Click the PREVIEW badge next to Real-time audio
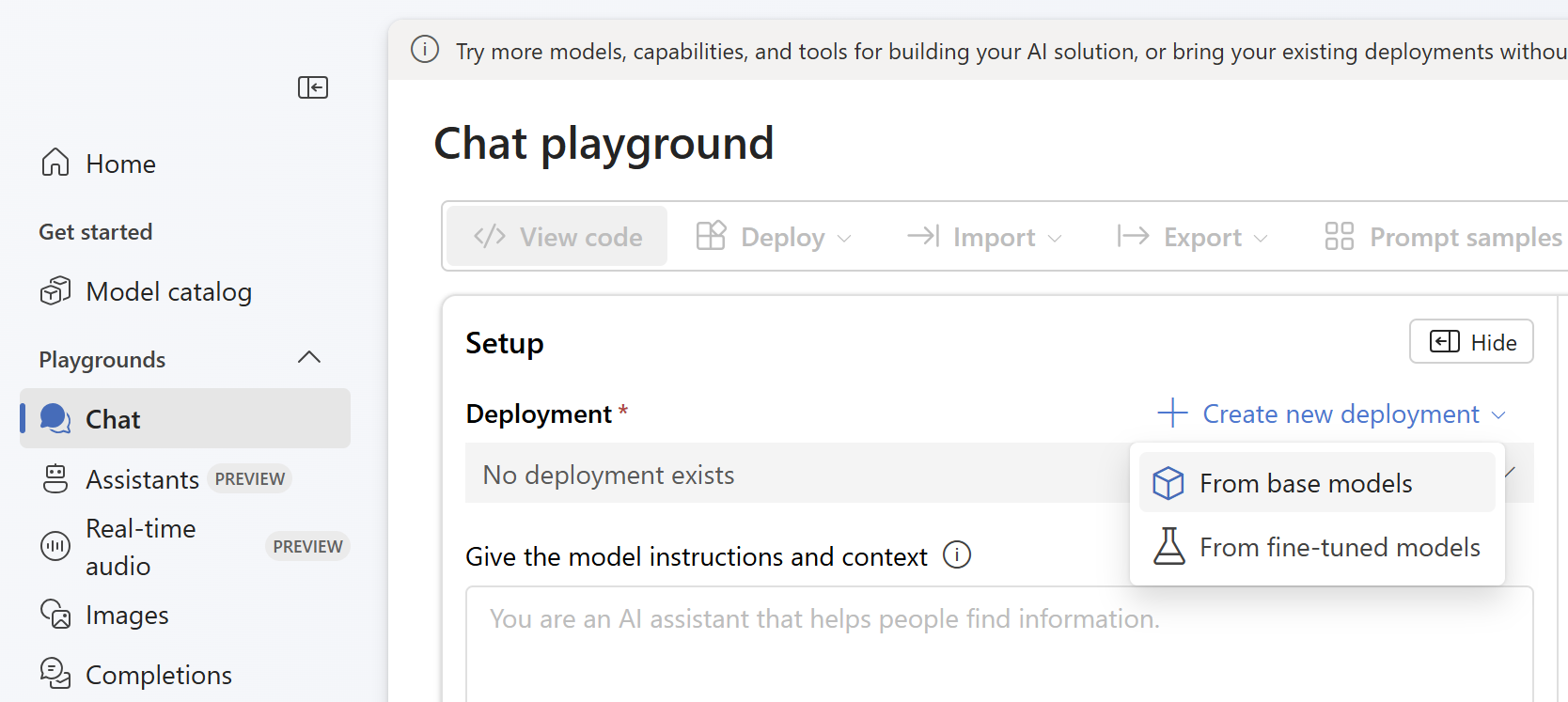The height and width of the screenshot is (702, 1568). (307, 546)
